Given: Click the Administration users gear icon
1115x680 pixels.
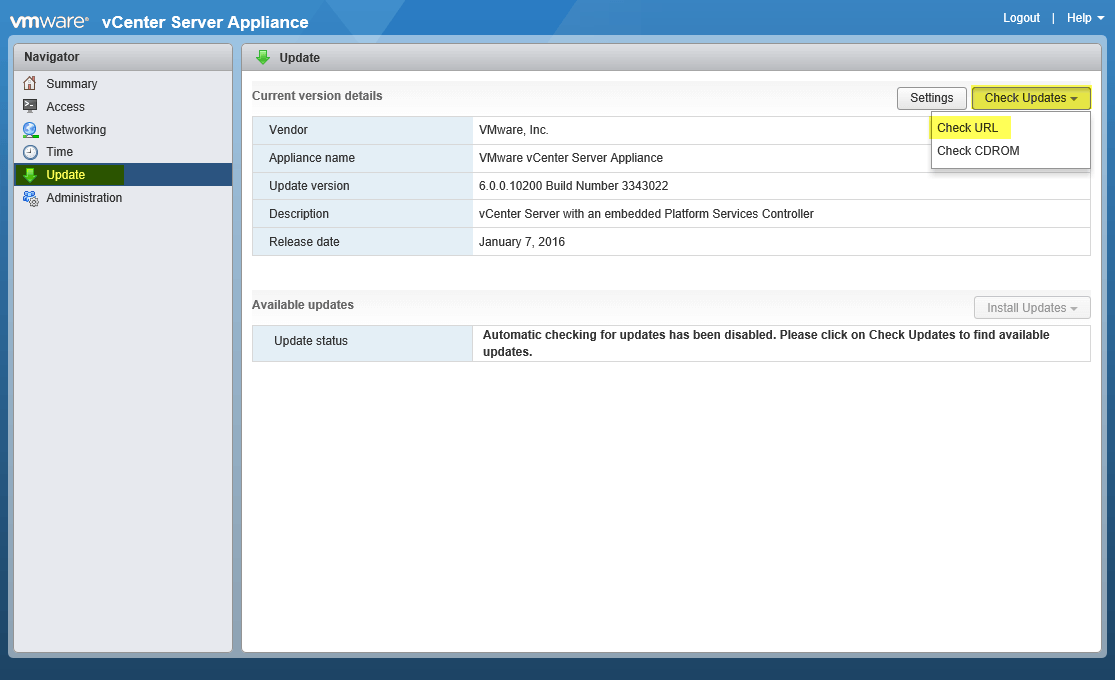Looking at the screenshot, I should pyautogui.click(x=31, y=198).
